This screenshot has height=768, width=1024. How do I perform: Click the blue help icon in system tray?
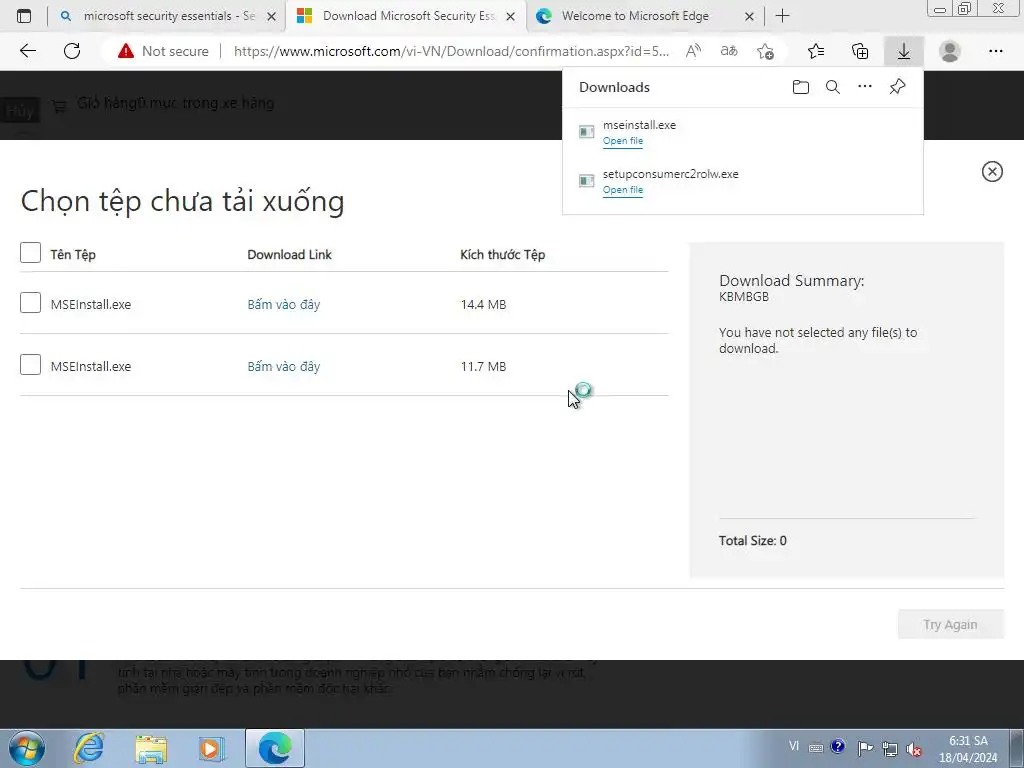(838, 746)
